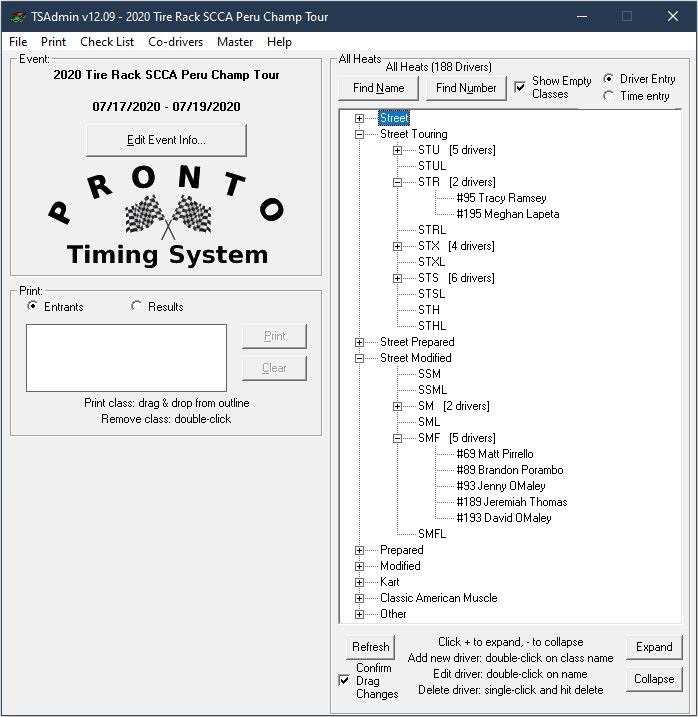Screen dimensions: 698x717
Task: Select the SSM class row
Action: coord(429,374)
